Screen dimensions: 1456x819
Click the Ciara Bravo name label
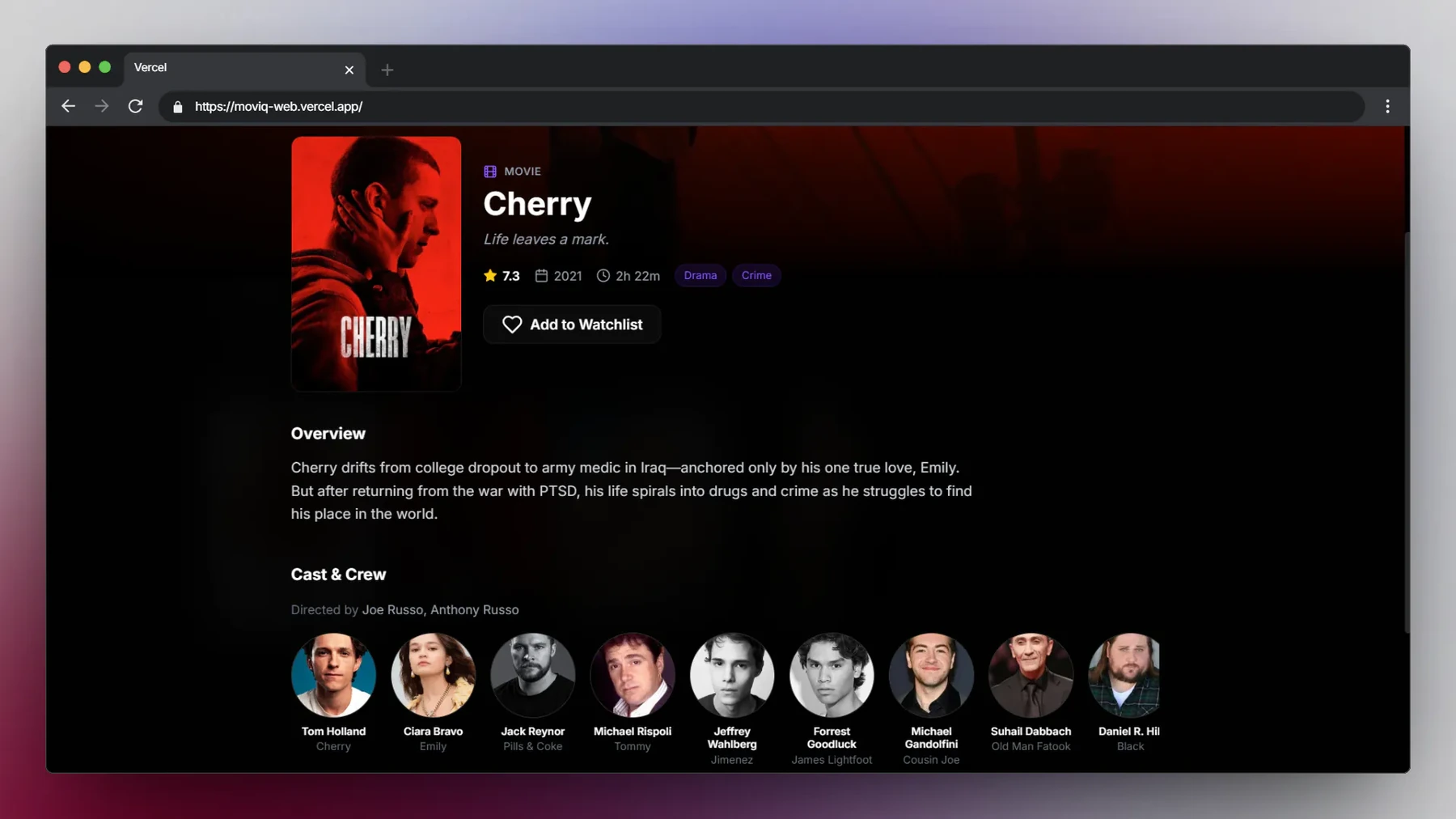click(x=433, y=732)
